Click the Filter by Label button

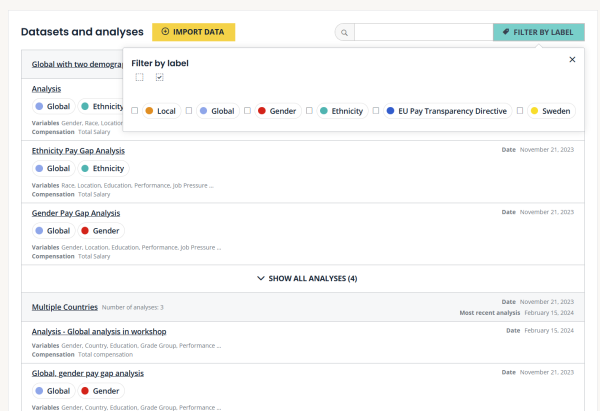(538, 32)
